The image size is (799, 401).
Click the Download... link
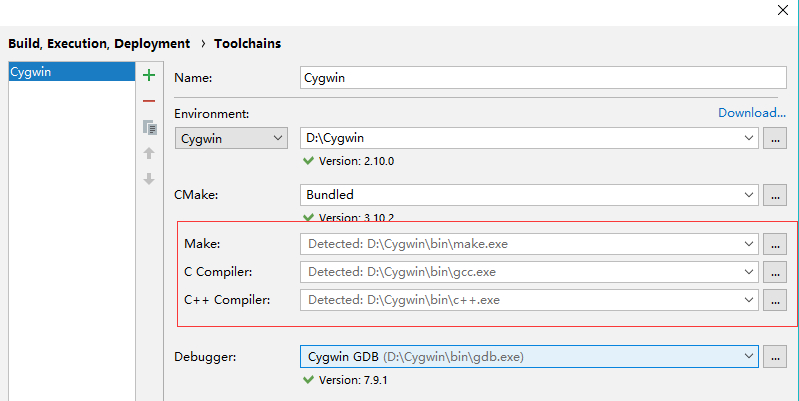[752, 113]
